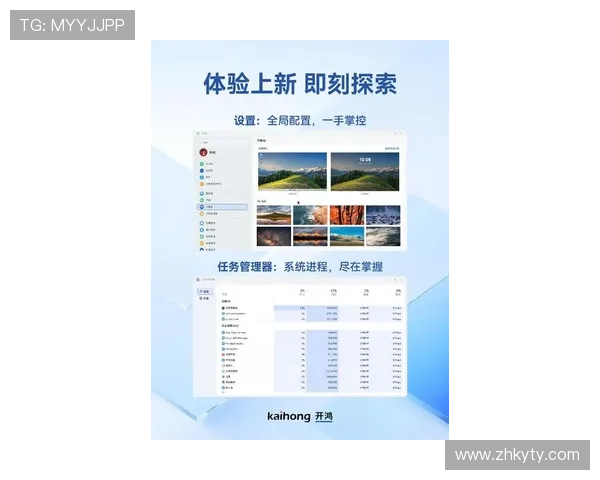This screenshot has width=600, height=480.
Task: Select the desktop wallpaper preview with taskbar
Action: (292, 171)
